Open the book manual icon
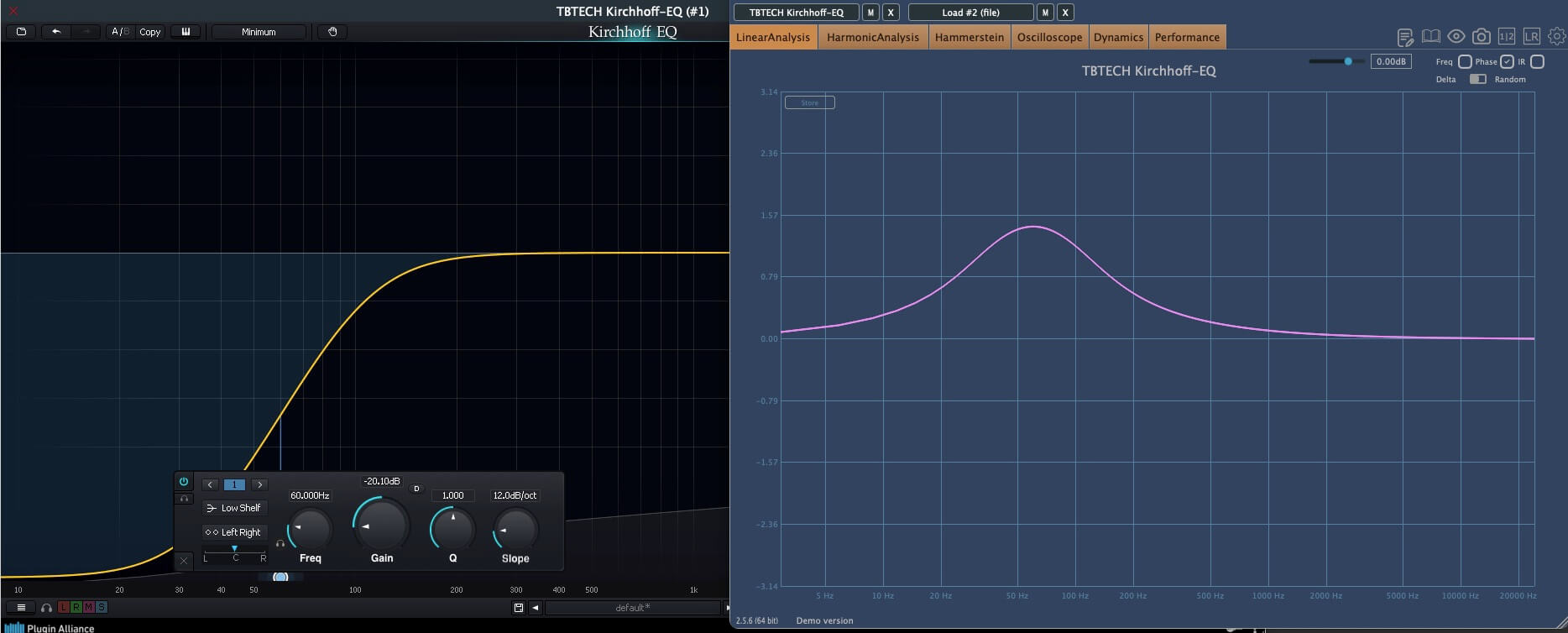Viewport: 1568px width, 633px height. pyautogui.click(x=1431, y=37)
